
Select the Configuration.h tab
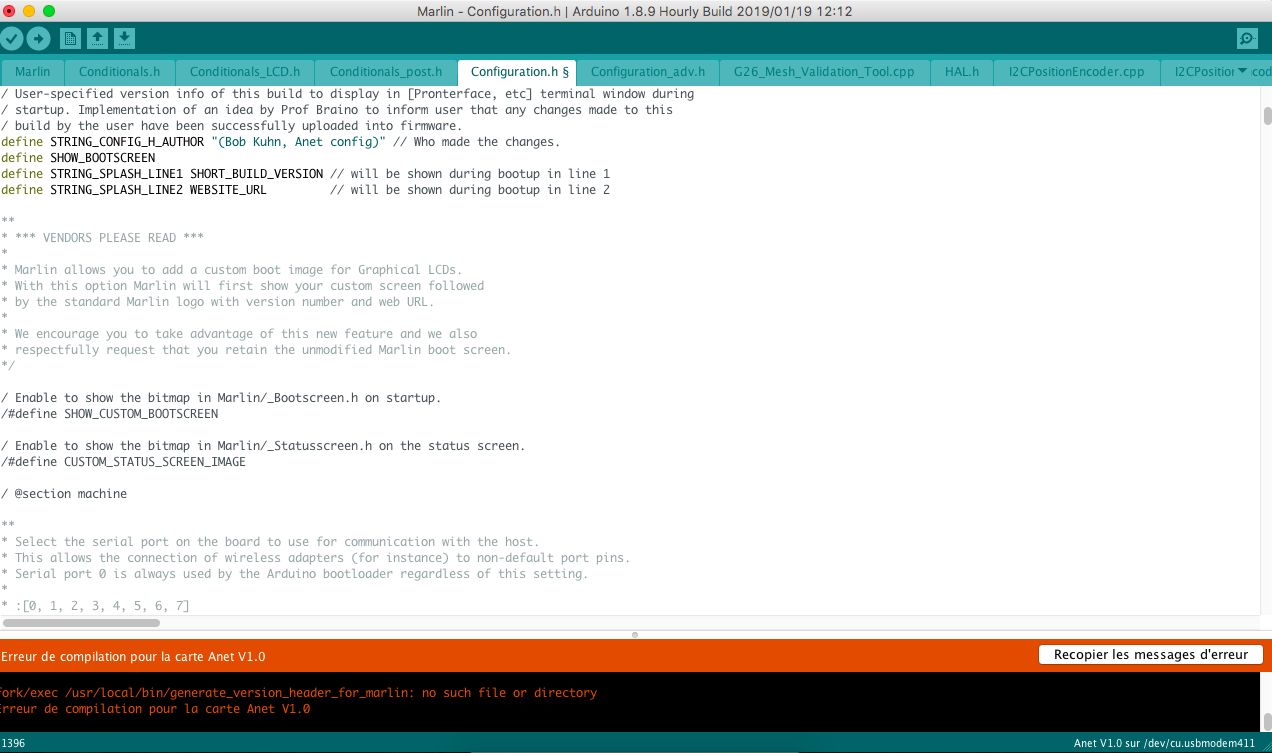(517, 72)
